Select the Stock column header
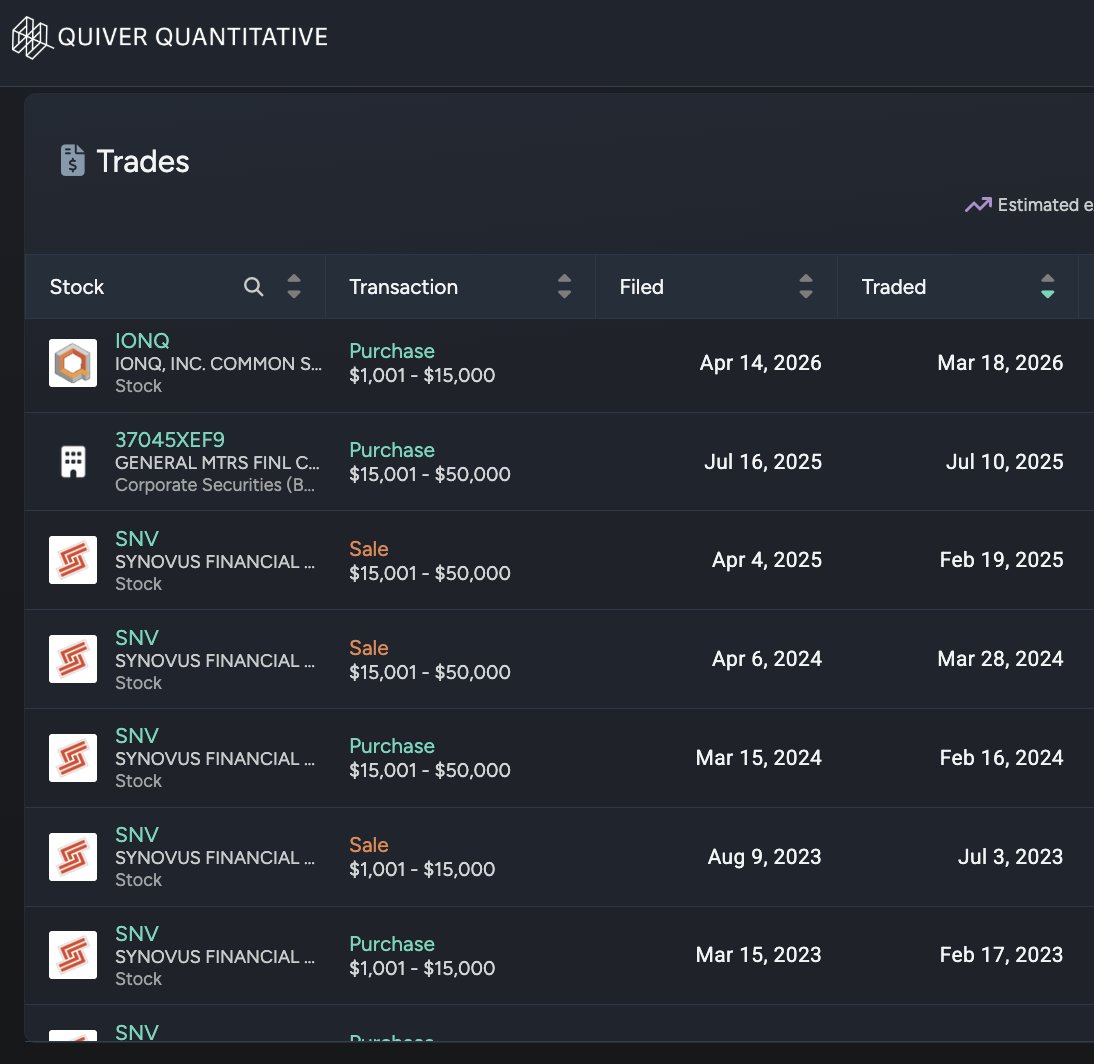Viewport: 1094px width, 1064px height. point(76,287)
